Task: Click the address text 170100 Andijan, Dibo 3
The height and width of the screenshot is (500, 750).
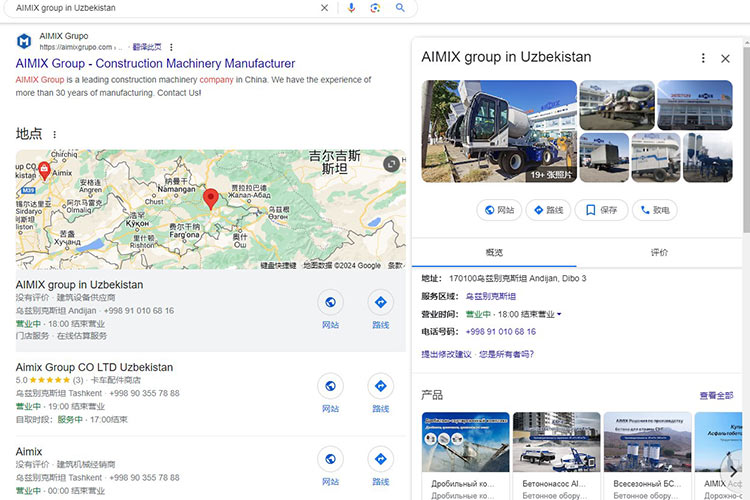Action: pos(517,278)
